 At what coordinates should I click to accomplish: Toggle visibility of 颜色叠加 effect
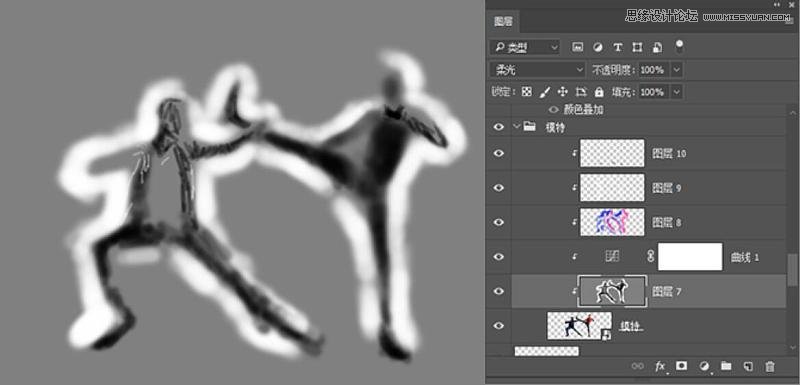pos(554,110)
